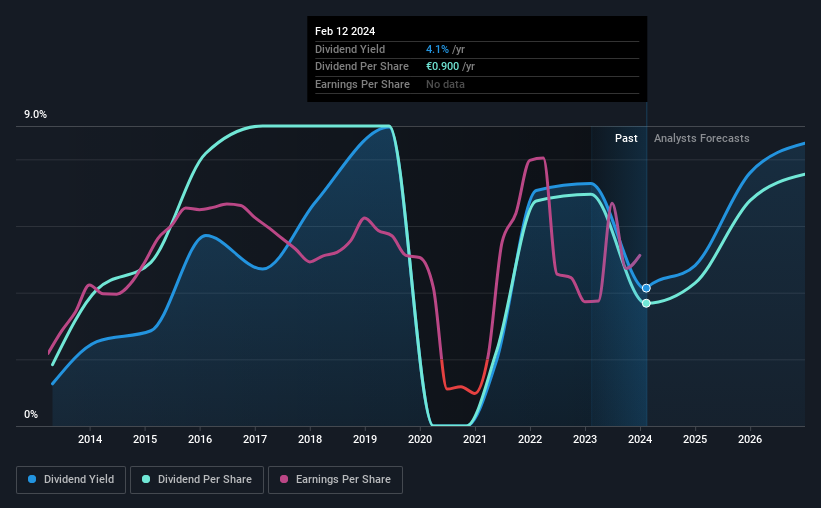Click the €0.900 dividend per share value
Viewport: 821px width, 508px height.
pos(442,67)
